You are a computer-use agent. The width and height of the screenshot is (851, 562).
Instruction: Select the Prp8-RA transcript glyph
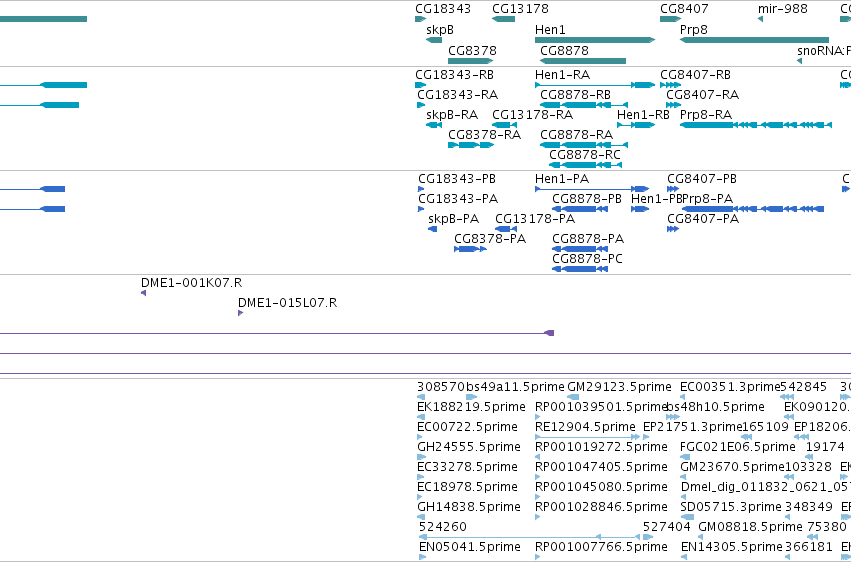755,125
